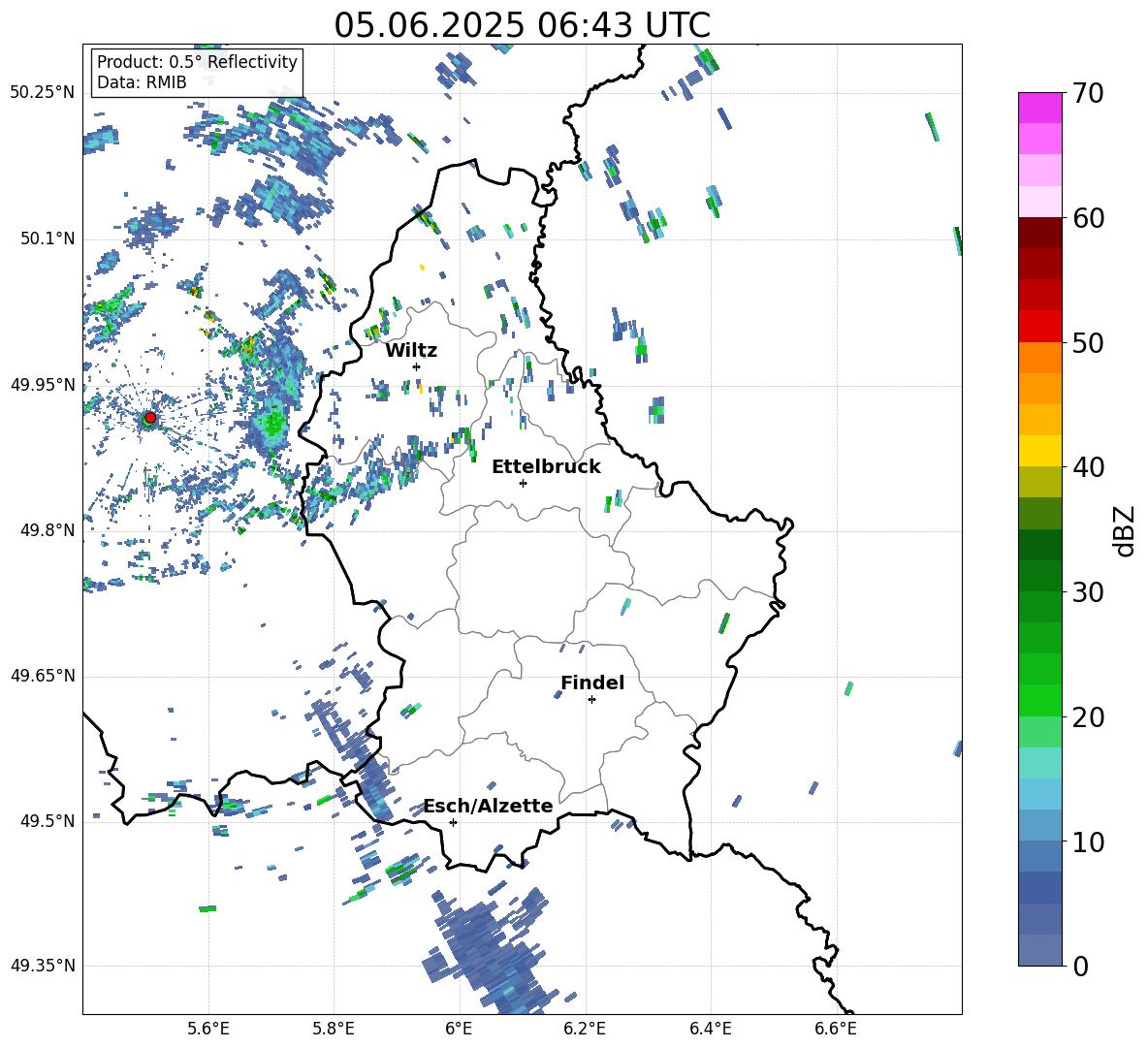Click the 5.6°E longitude label
This screenshot has width=1148, height=1048.
pyautogui.click(x=208, y=1029)
